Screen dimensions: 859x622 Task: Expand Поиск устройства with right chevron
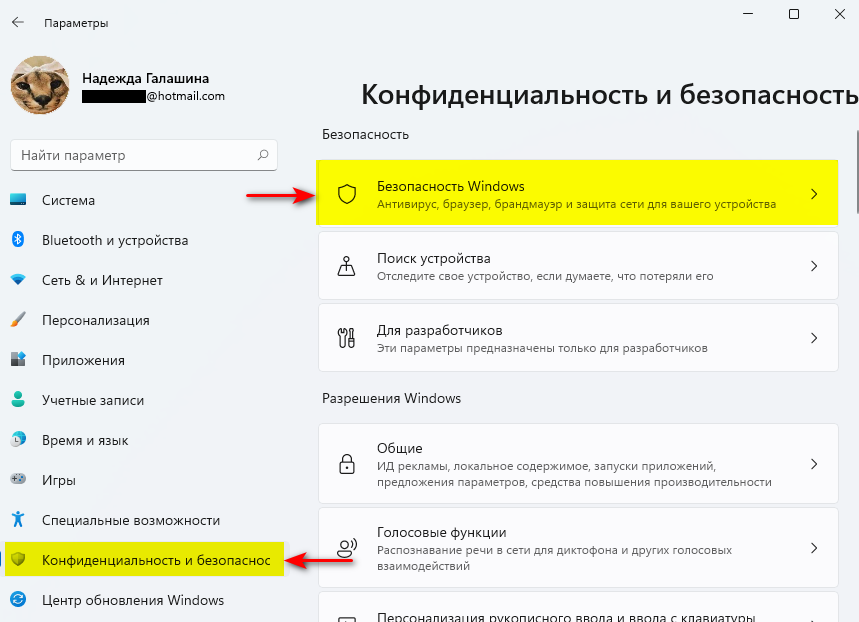(814, 266)
